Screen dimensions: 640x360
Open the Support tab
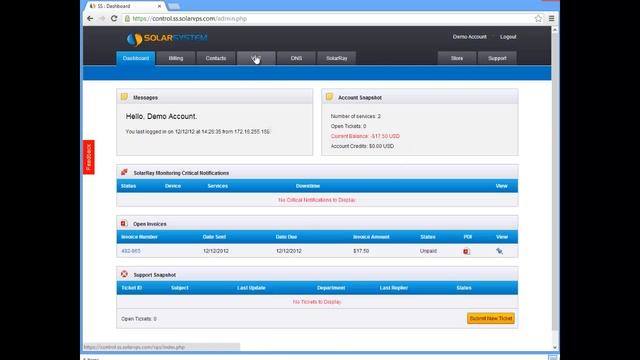coord(497,58)
